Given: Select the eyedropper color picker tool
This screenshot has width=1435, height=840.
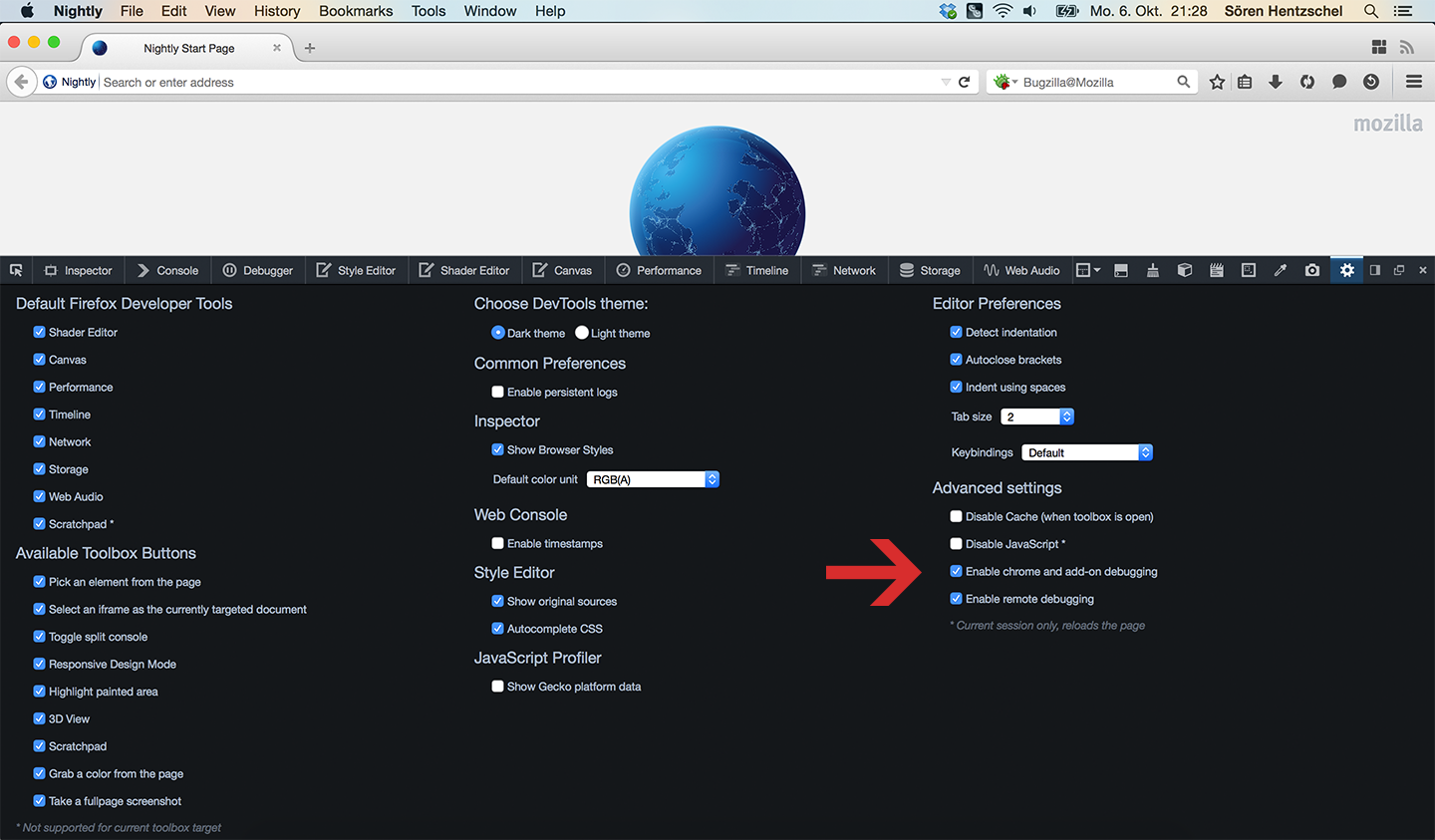Looking at the screenshot, I should click(x=1281, y=270).
